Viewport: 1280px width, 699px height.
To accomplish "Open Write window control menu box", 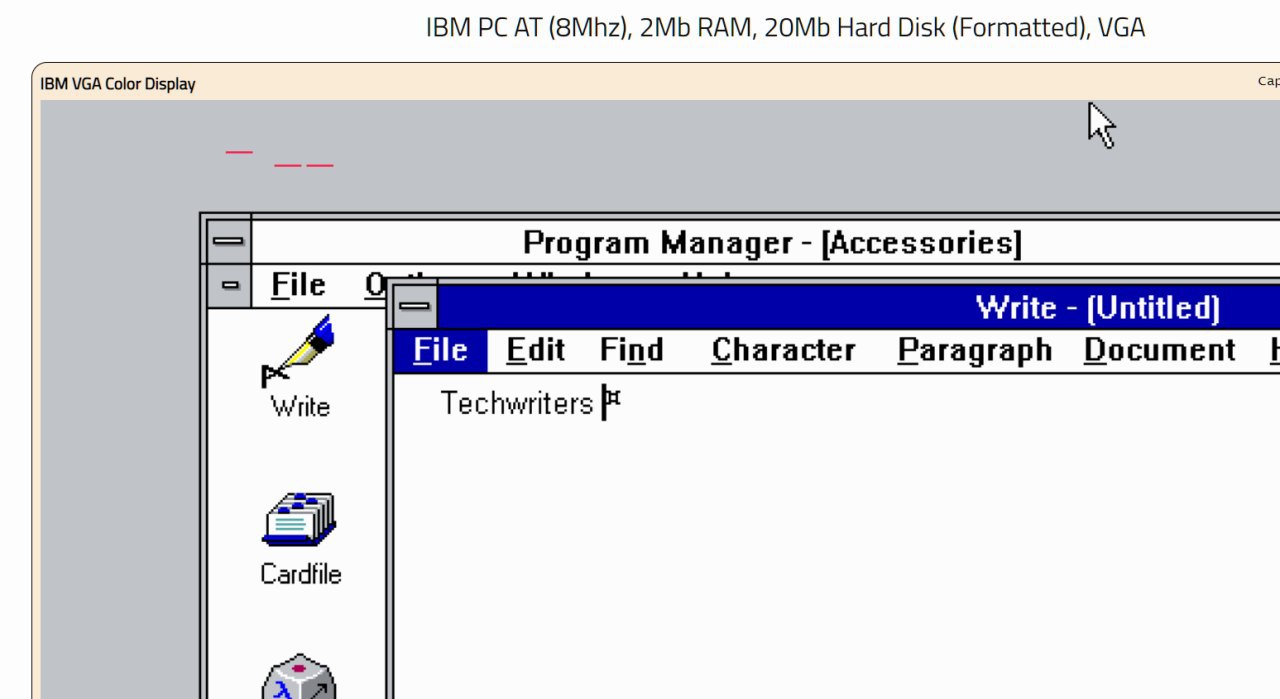I will [x=415, y=306].
